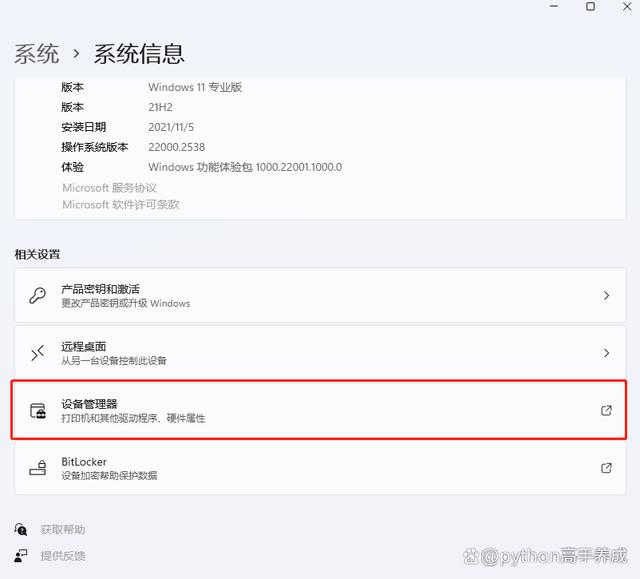Click the Get Help icon
Screen dimensions: 640x579
click(x=21, y=529)
